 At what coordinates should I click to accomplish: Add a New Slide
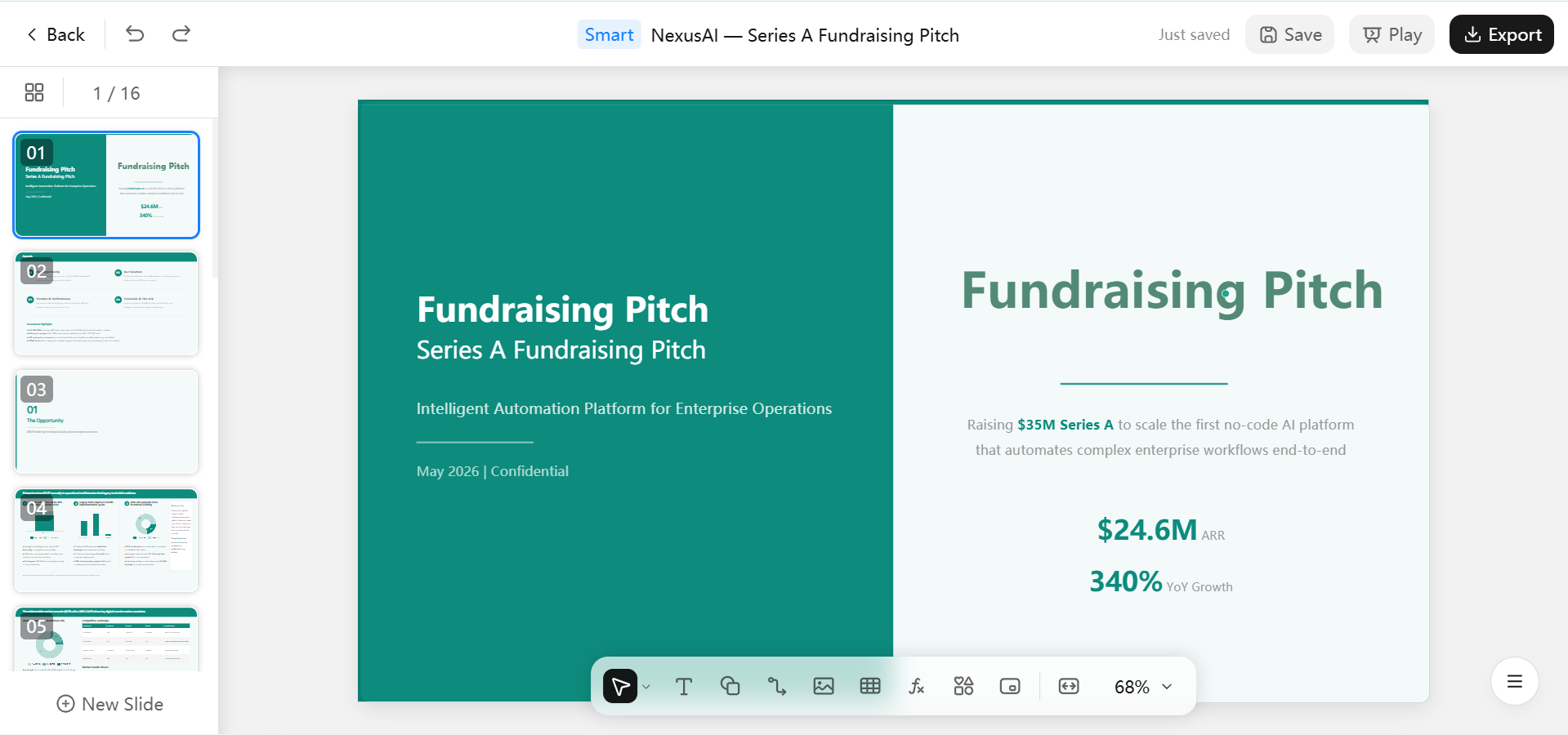click(x=109, y=704)
